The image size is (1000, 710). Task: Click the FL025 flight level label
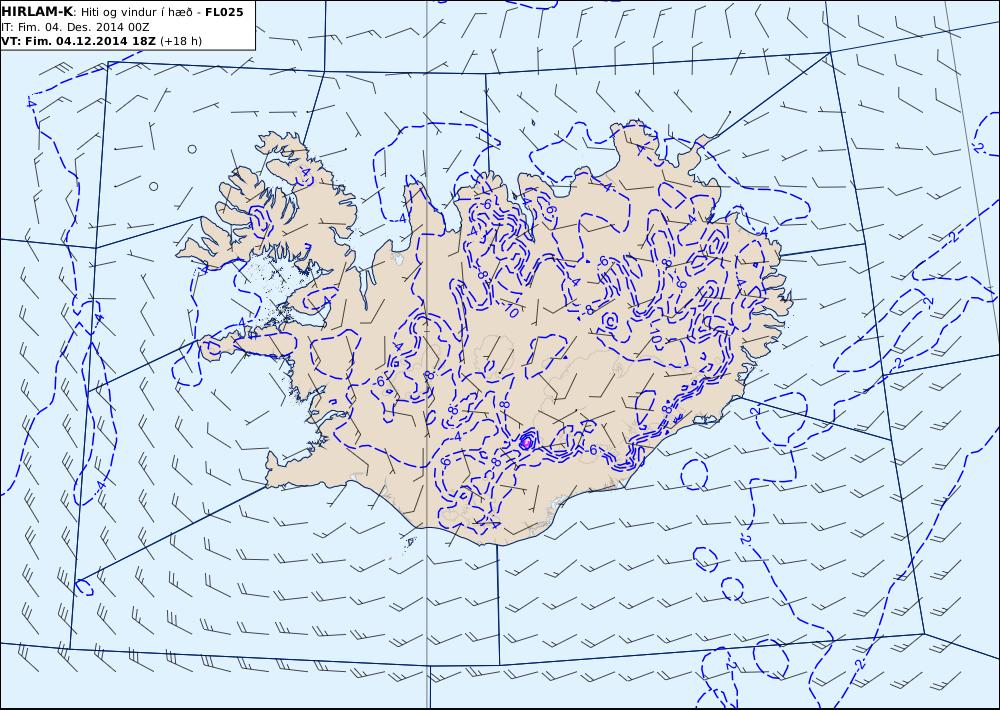224,12
